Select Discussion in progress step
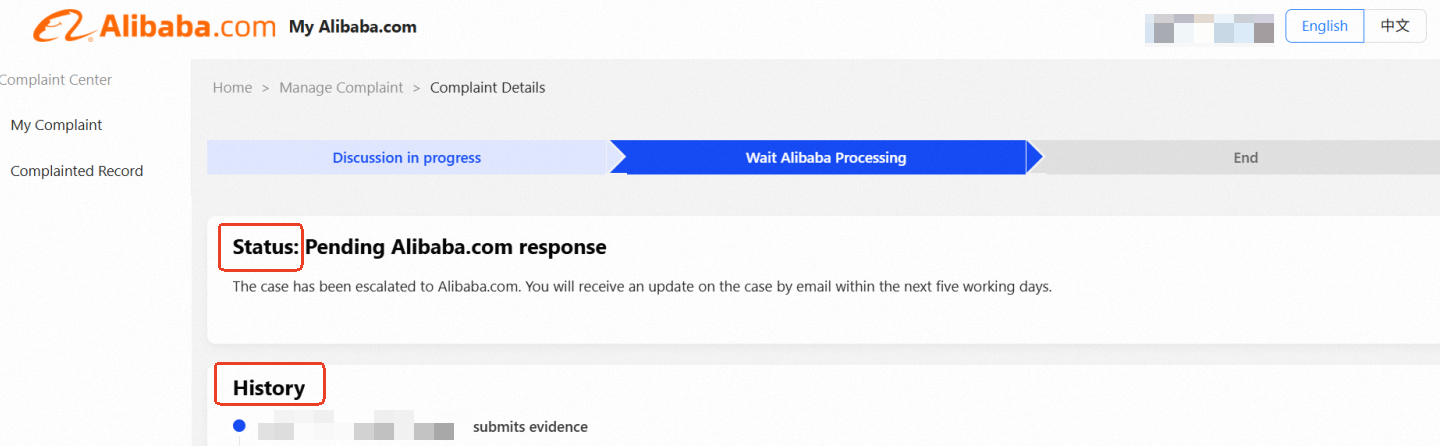The height and width of the screenshot is (446, 1440). click(407, 158)
